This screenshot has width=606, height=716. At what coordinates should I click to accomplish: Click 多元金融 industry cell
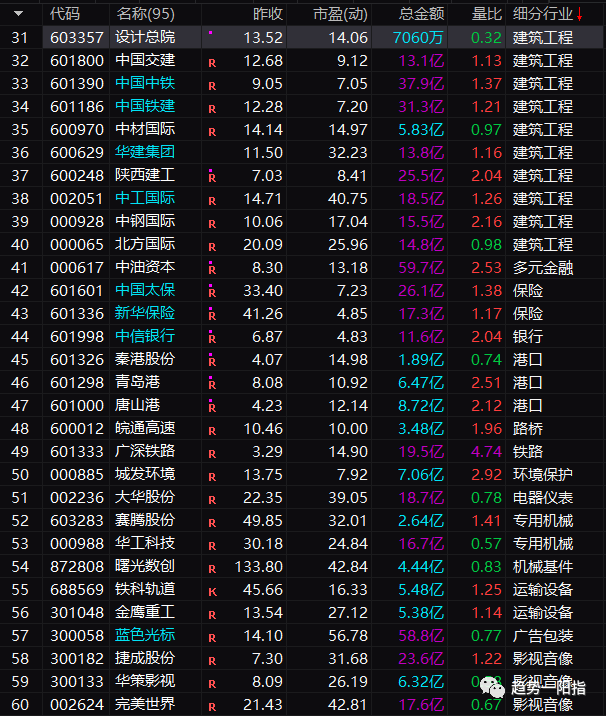tap(543, 268)
